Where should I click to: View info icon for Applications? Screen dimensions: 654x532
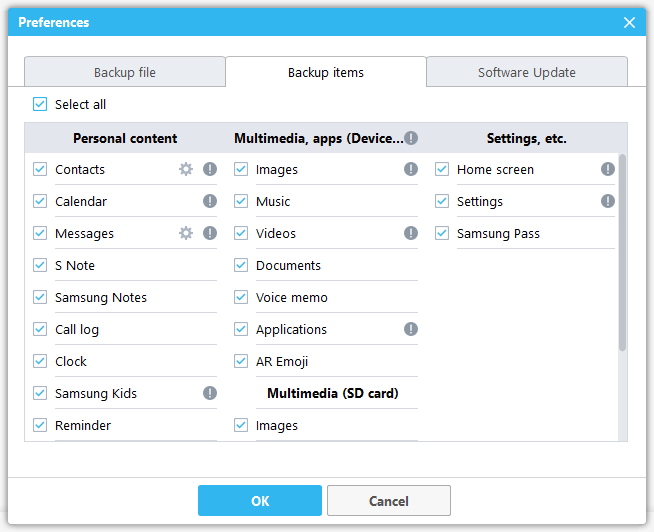(x=410, y=330)
